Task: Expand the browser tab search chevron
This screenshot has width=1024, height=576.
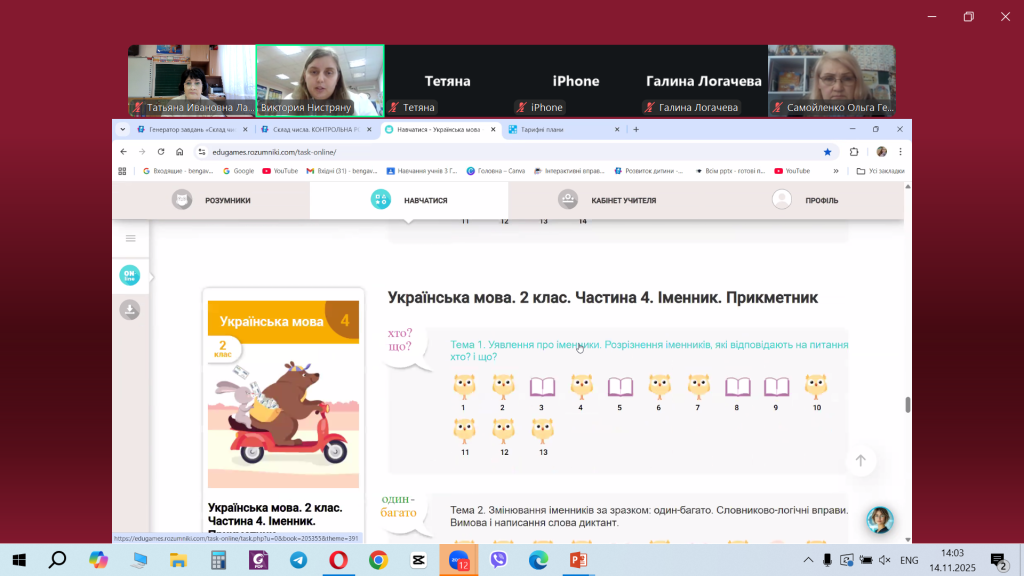Action: (123, 129)
